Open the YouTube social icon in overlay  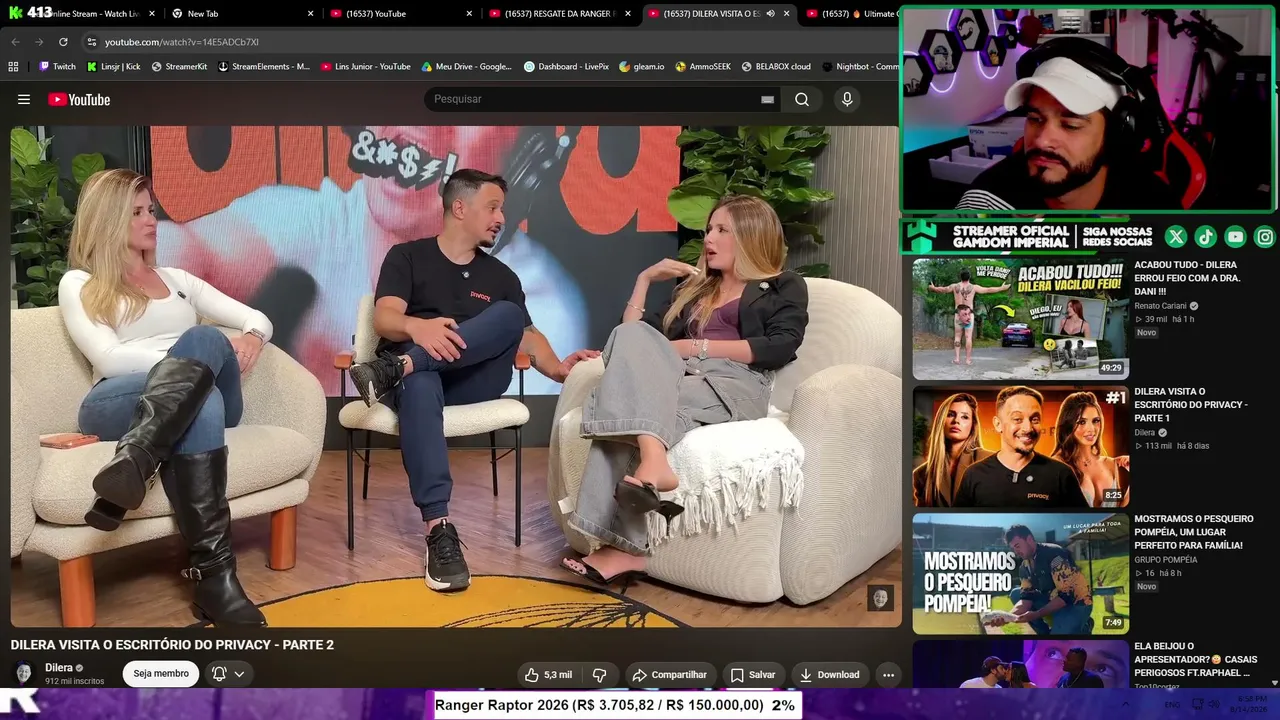(1236, 237)
